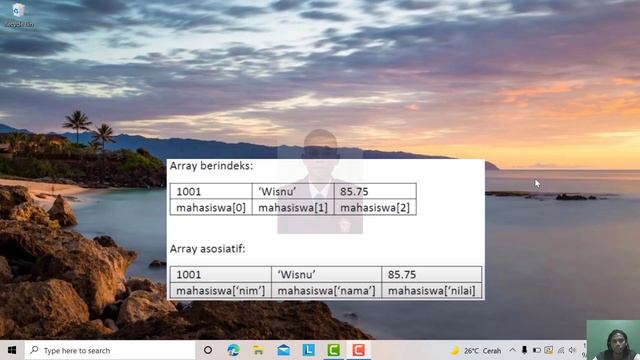
Task: Click the microphone tray icon
Action: click(x=524, y=350)
